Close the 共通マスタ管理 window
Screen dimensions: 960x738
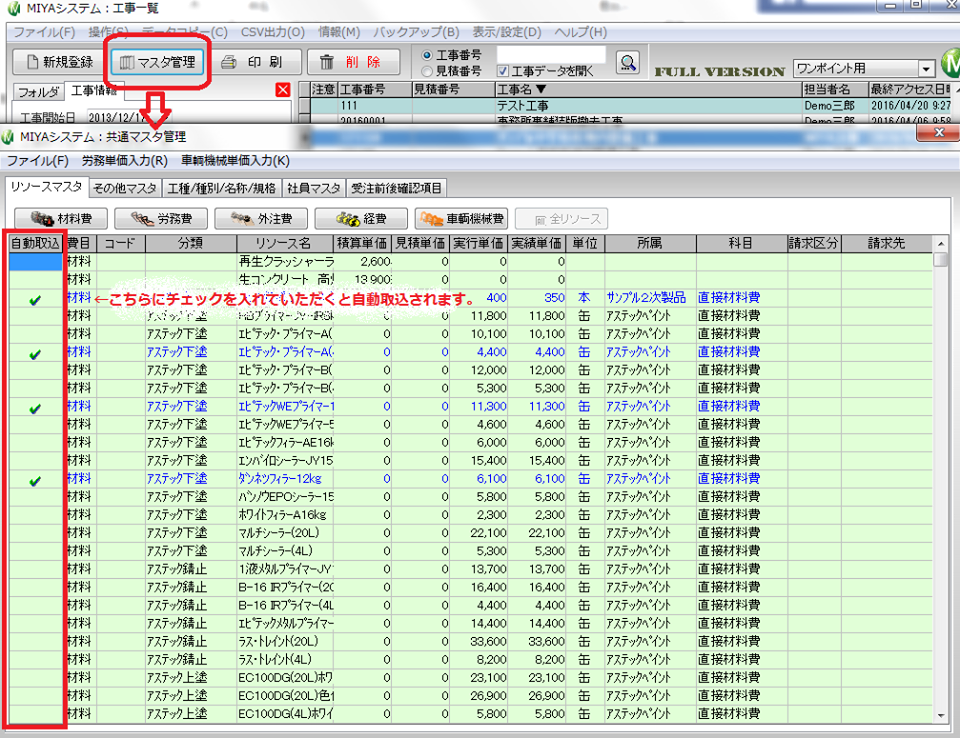[x=939, y=132]
